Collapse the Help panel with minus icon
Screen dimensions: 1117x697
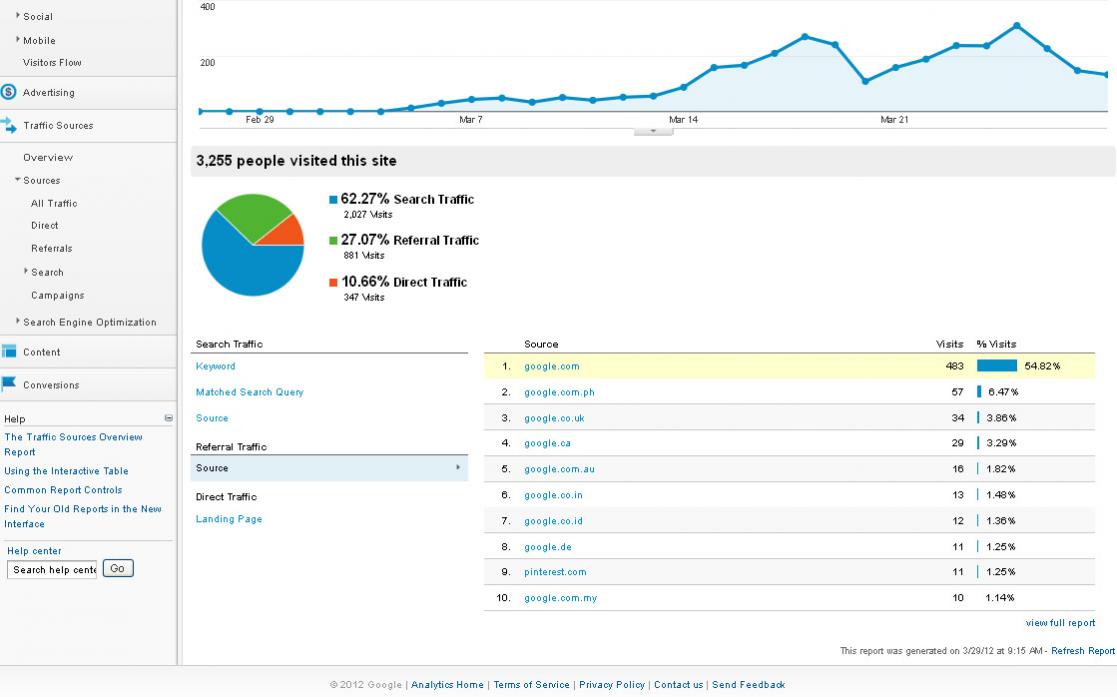168,418
